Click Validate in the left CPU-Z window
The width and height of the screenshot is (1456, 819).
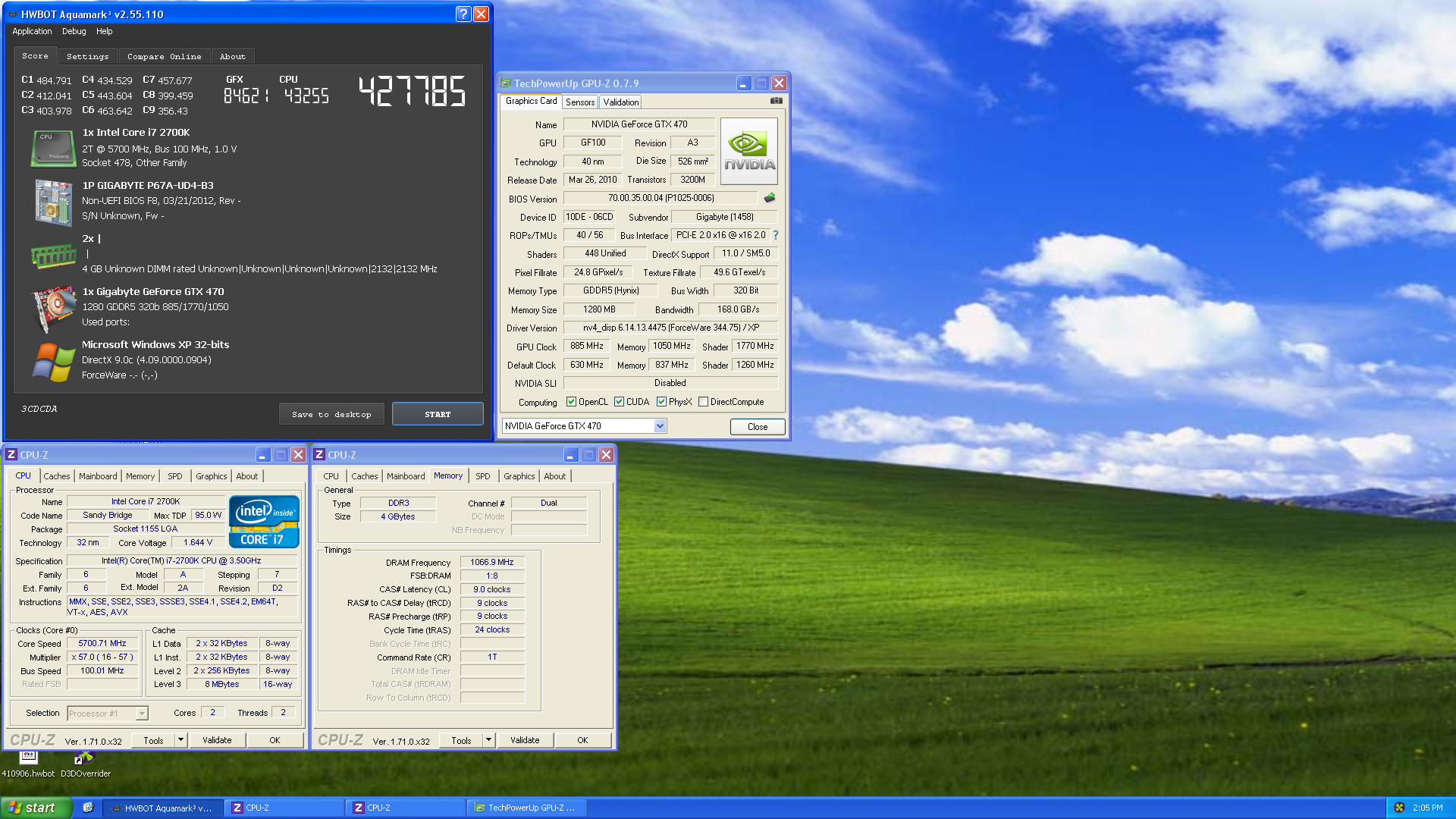pyautogui.click(x=217, y=740)
